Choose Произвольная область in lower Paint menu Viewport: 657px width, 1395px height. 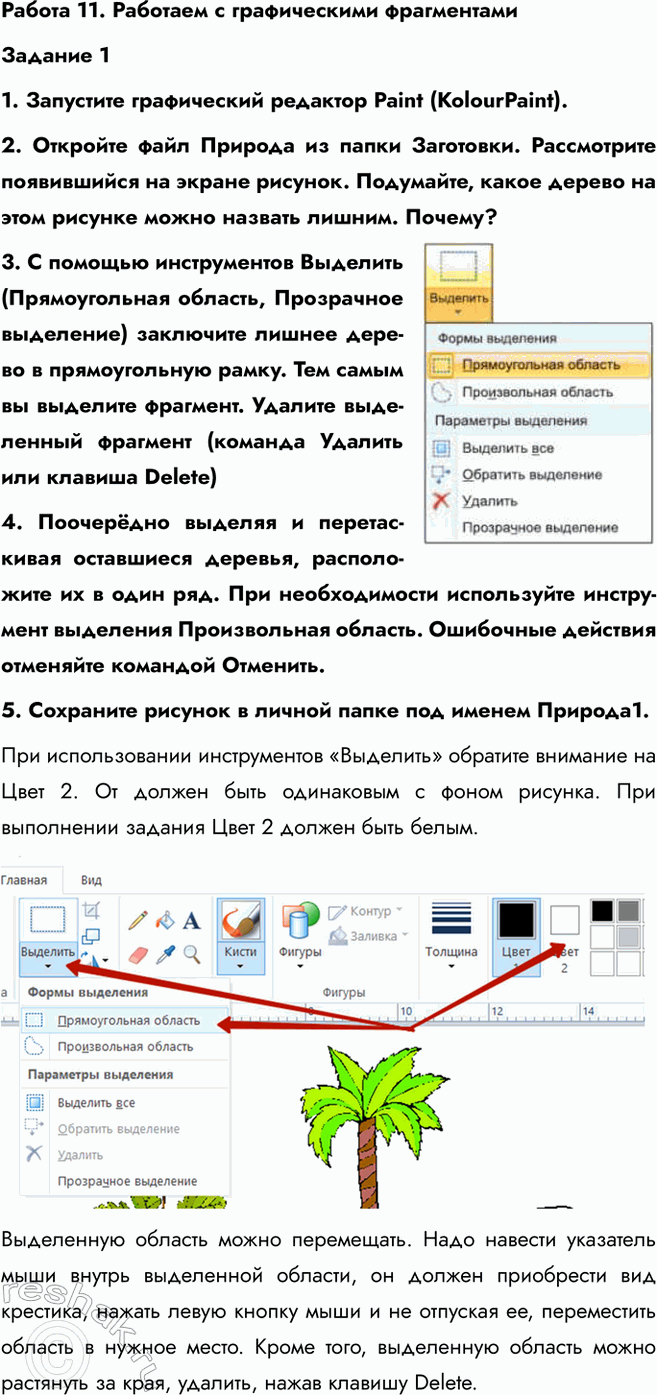(x=125, y=1047)
